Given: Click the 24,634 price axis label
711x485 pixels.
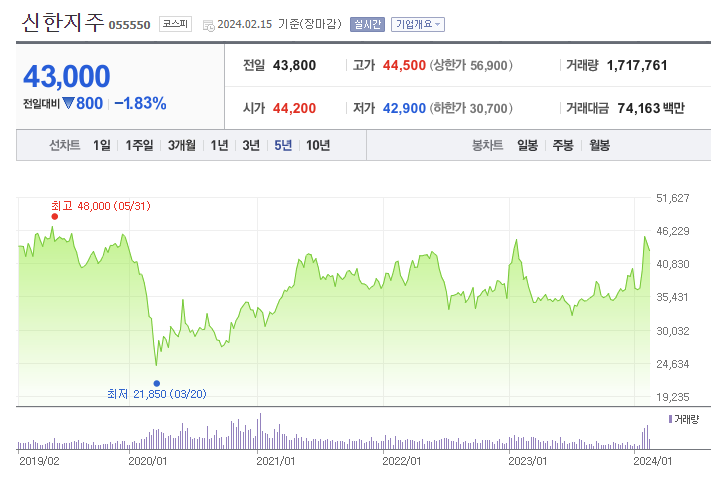Looking at the screenshot, I should point(673,364).
